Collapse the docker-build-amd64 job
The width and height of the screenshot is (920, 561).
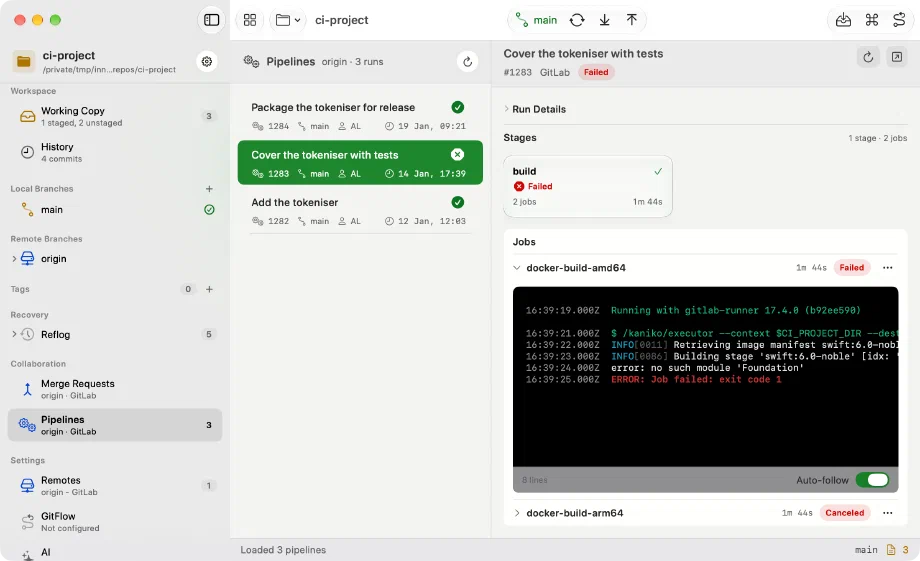coord(516,268)
